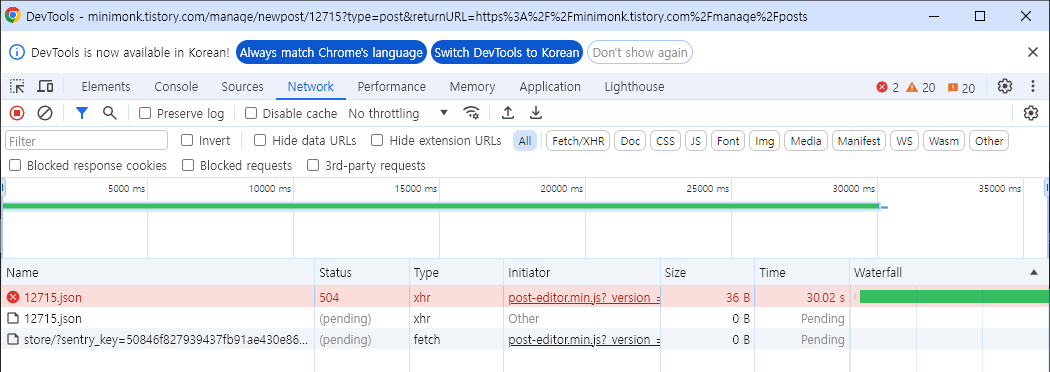Filter by Font requests
The width and height of the screenshot is (1050, 372).
(728, 141)
